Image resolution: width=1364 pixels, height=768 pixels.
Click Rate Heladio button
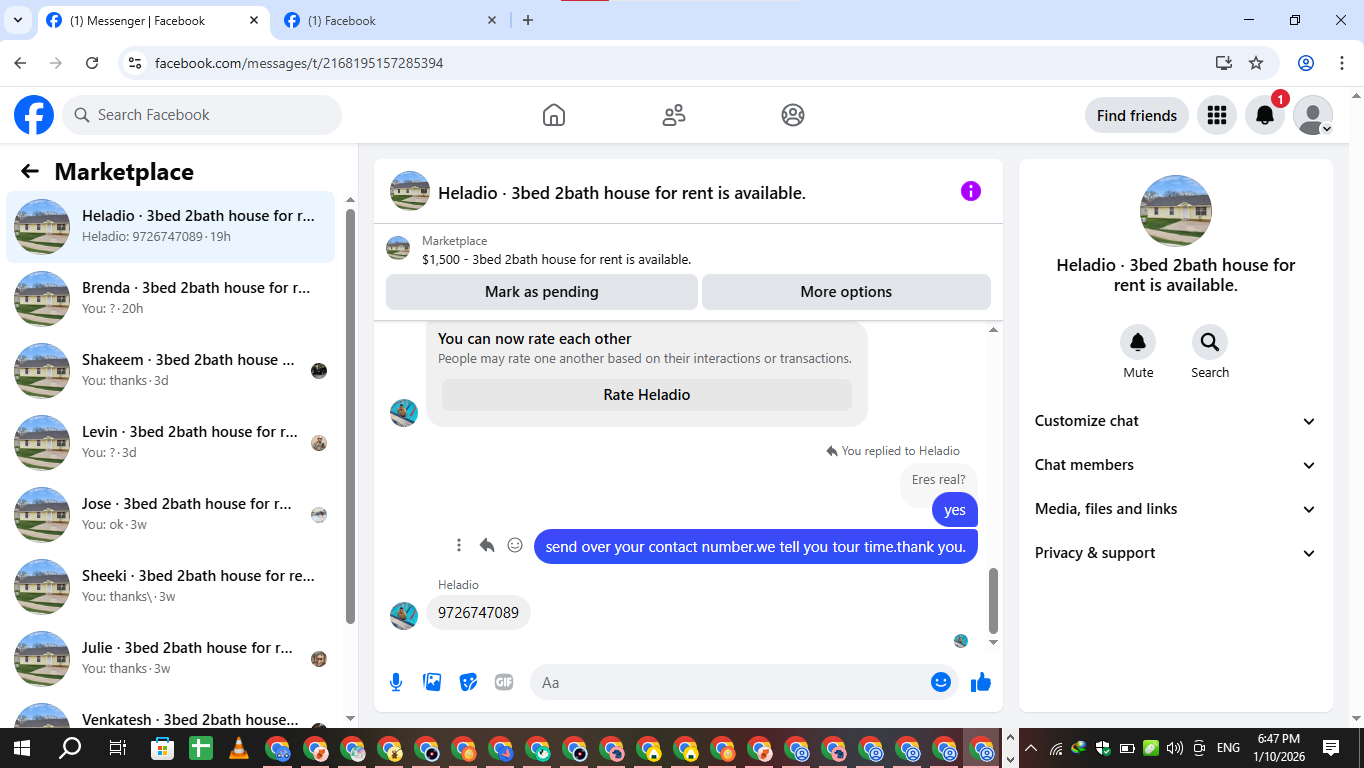[x=647, y=395]
